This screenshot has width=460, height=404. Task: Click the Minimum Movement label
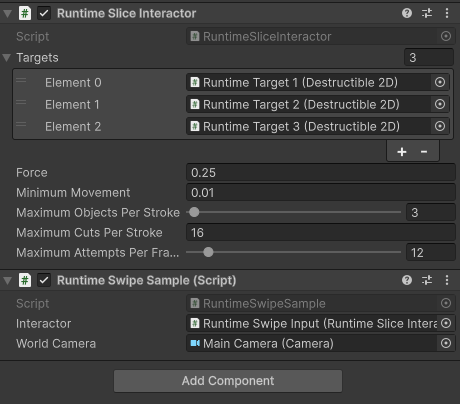click(73, 192)
